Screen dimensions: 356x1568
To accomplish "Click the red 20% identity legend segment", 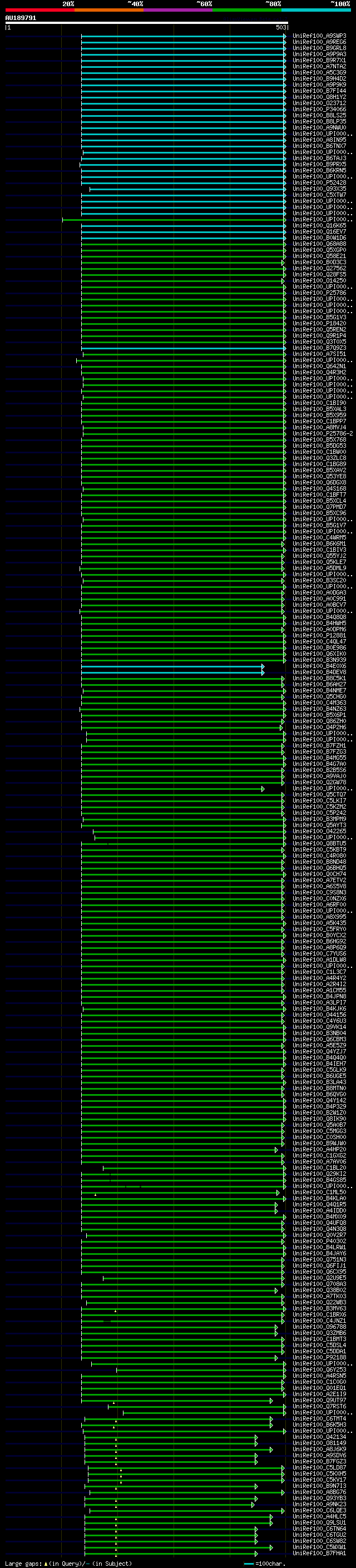I will click(39, 10).
